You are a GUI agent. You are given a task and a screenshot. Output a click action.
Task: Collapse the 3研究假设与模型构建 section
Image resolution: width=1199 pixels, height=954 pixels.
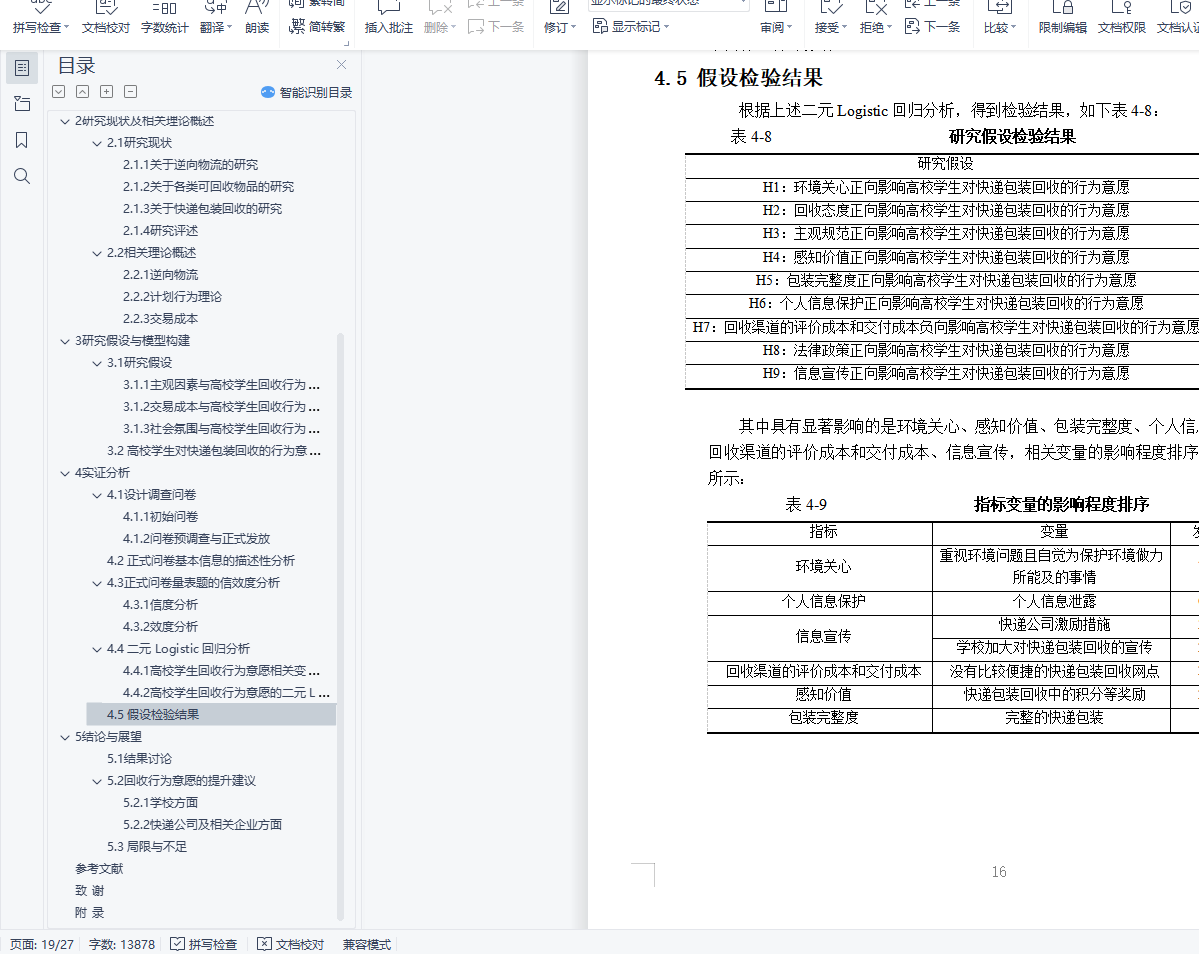point(65,342)
